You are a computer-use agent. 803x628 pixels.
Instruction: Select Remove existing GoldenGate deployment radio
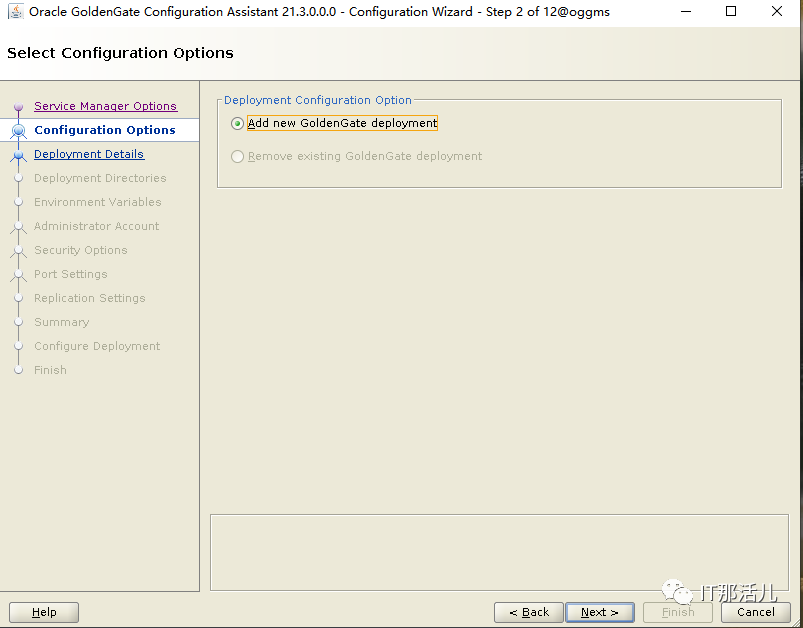[x=237, y=156]
